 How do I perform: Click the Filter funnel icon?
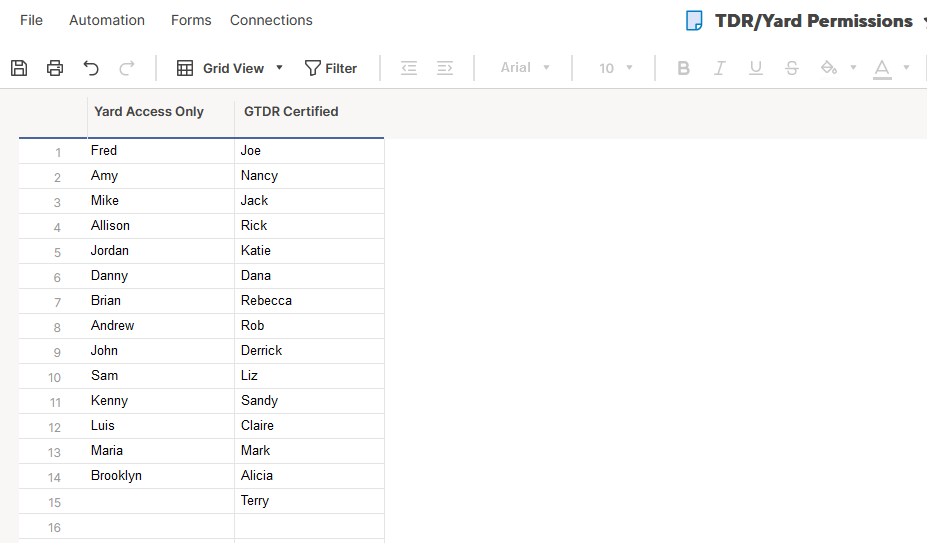312,68
